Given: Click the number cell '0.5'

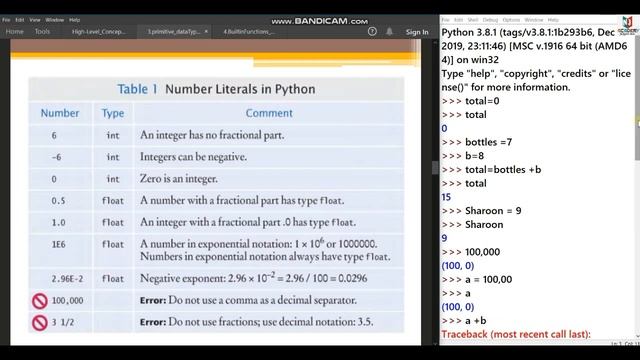Looking at the screenshot, I should 58,201.
